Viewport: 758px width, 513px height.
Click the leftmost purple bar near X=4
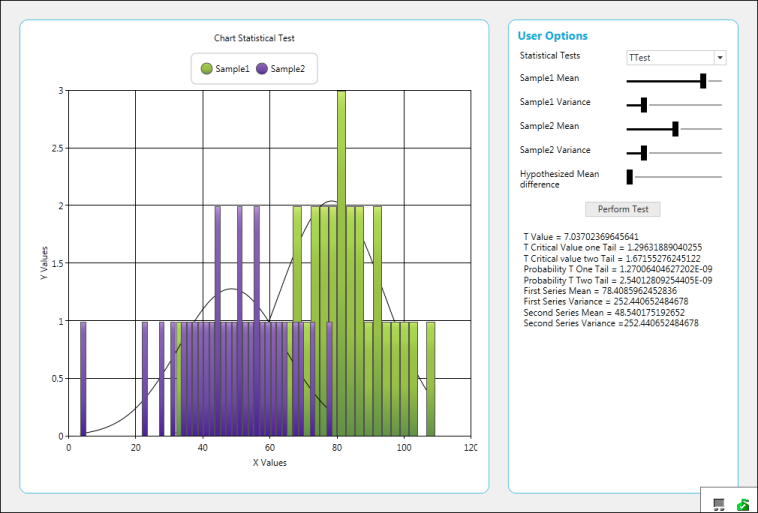click(x=83, y=378)
